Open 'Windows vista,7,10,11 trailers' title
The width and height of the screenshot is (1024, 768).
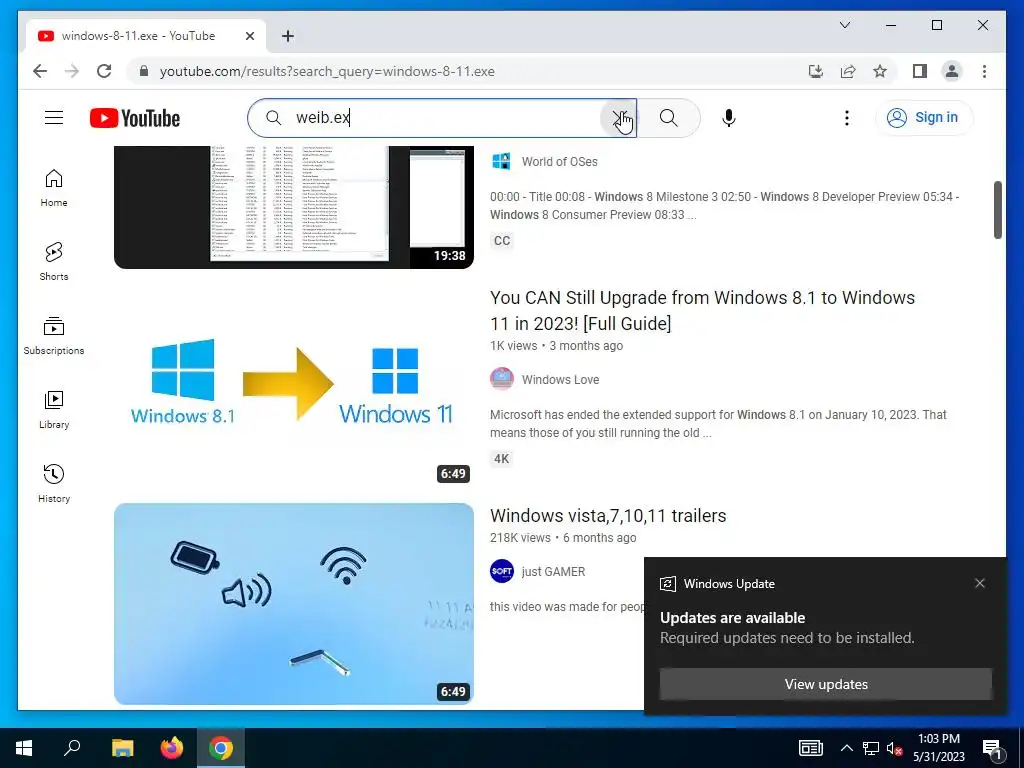[x=608, y=516]
